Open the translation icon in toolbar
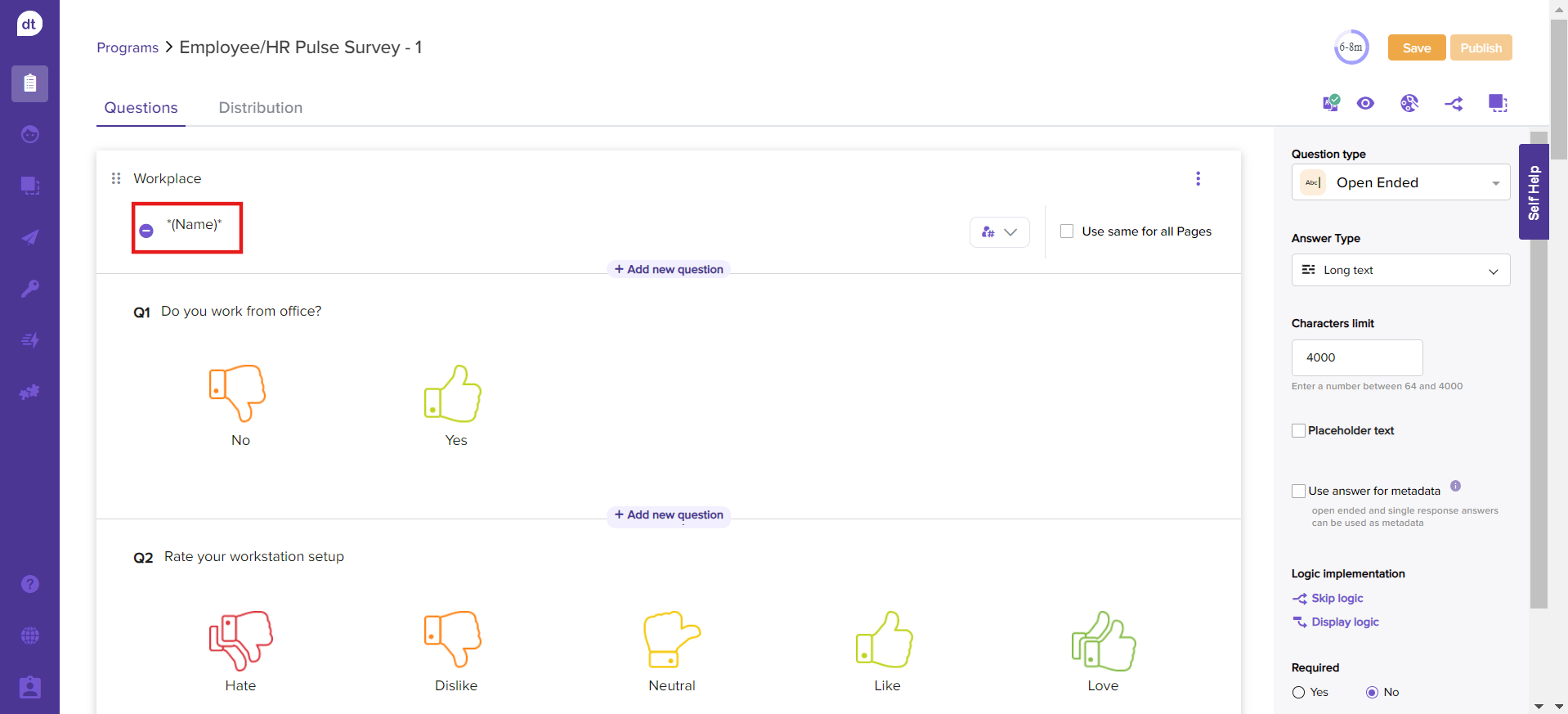Screen dimensions: 1568x714 click(1331, 103)
